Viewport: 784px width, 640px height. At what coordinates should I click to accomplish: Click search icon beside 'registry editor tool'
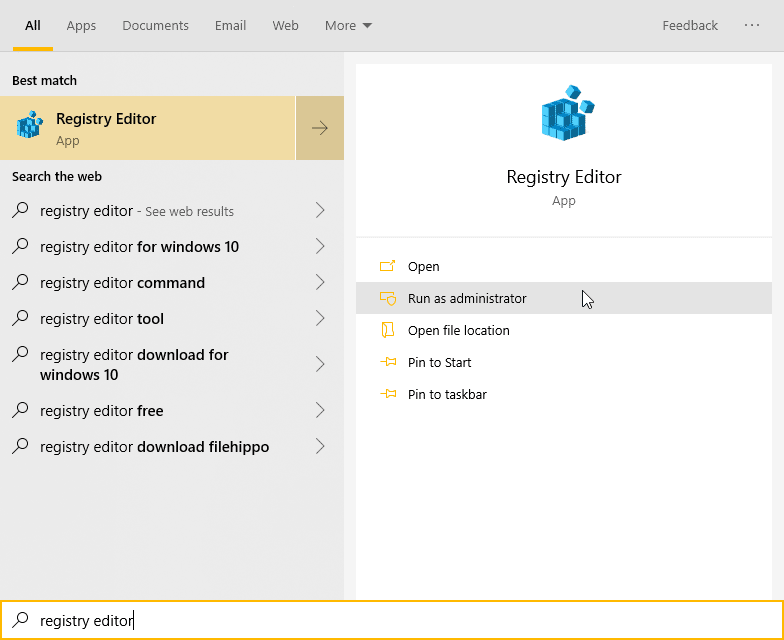20,318
